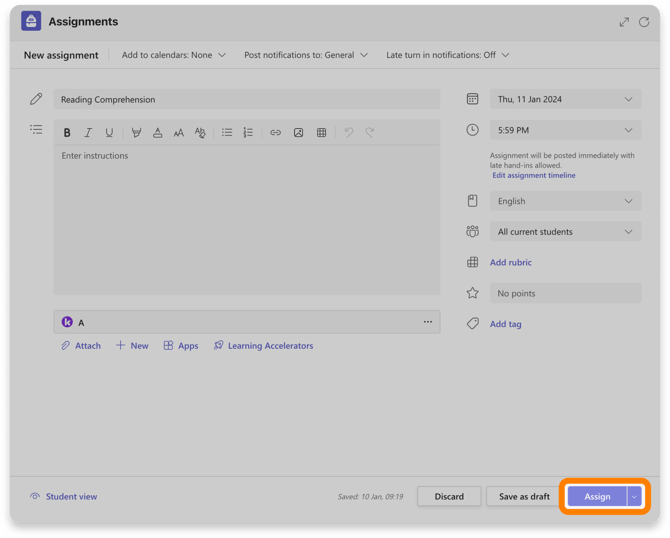Insert a bulleted list

click(227, 132)
